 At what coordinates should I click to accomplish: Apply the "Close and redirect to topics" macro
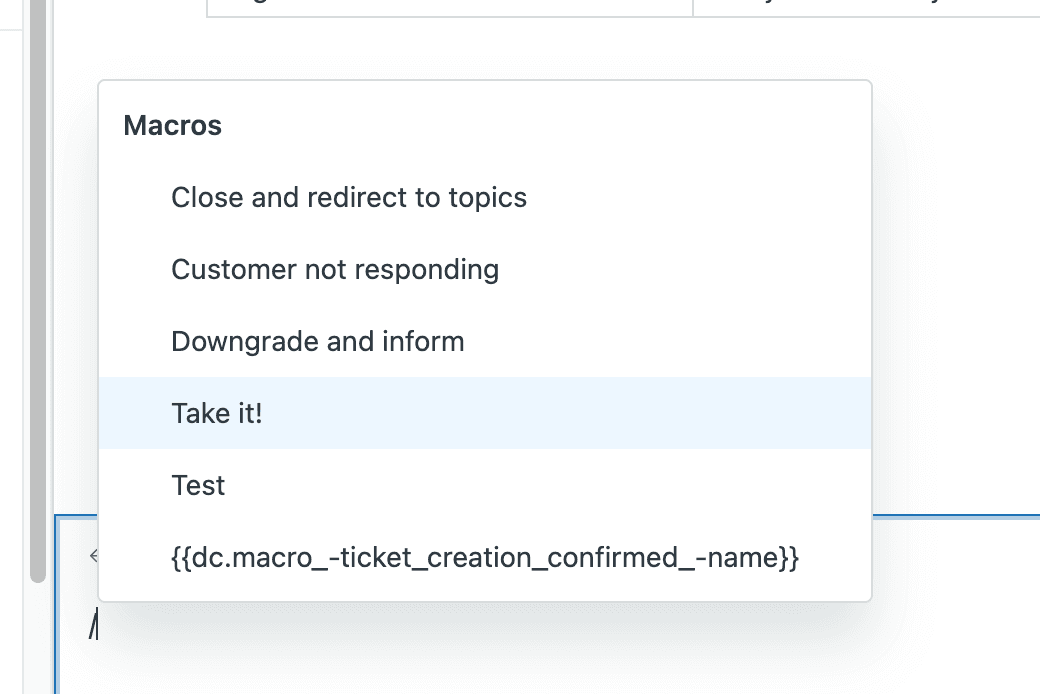[349, 197]
